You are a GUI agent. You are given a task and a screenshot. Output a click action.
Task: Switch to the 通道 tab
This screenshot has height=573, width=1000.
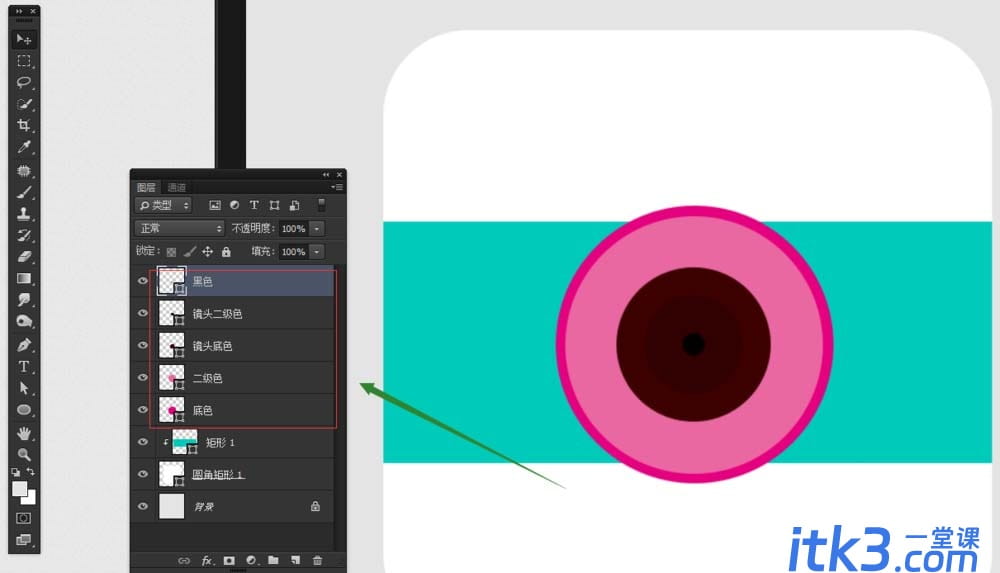tap(177, 187)
